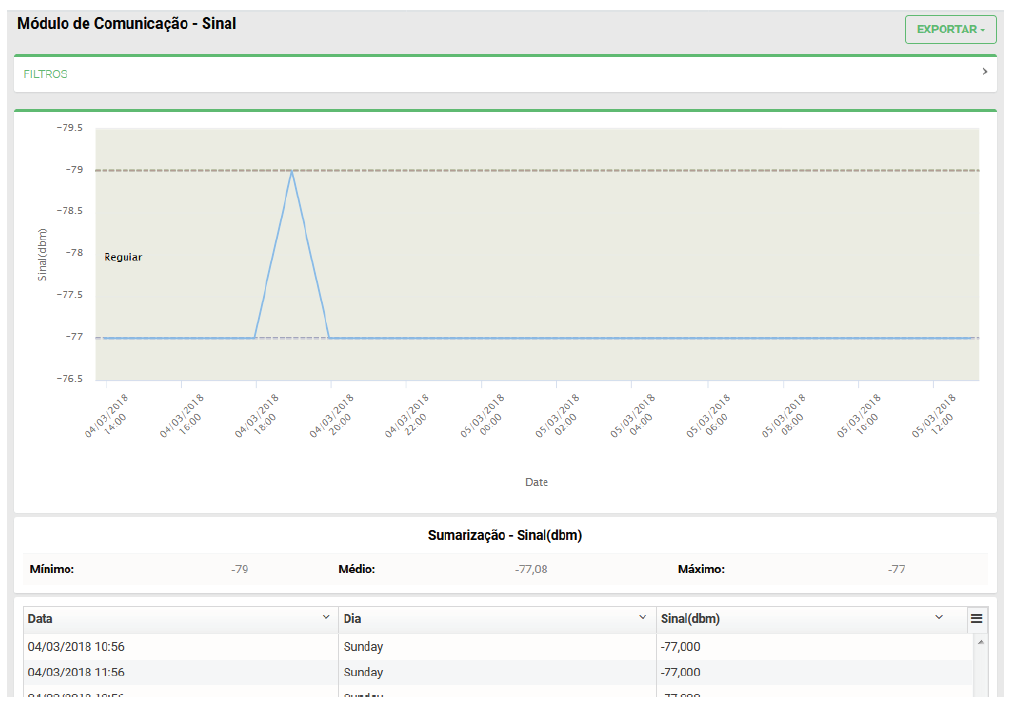Click the Mínimo value -79 in summary
1014x714 pixels.
pos(239,569)
